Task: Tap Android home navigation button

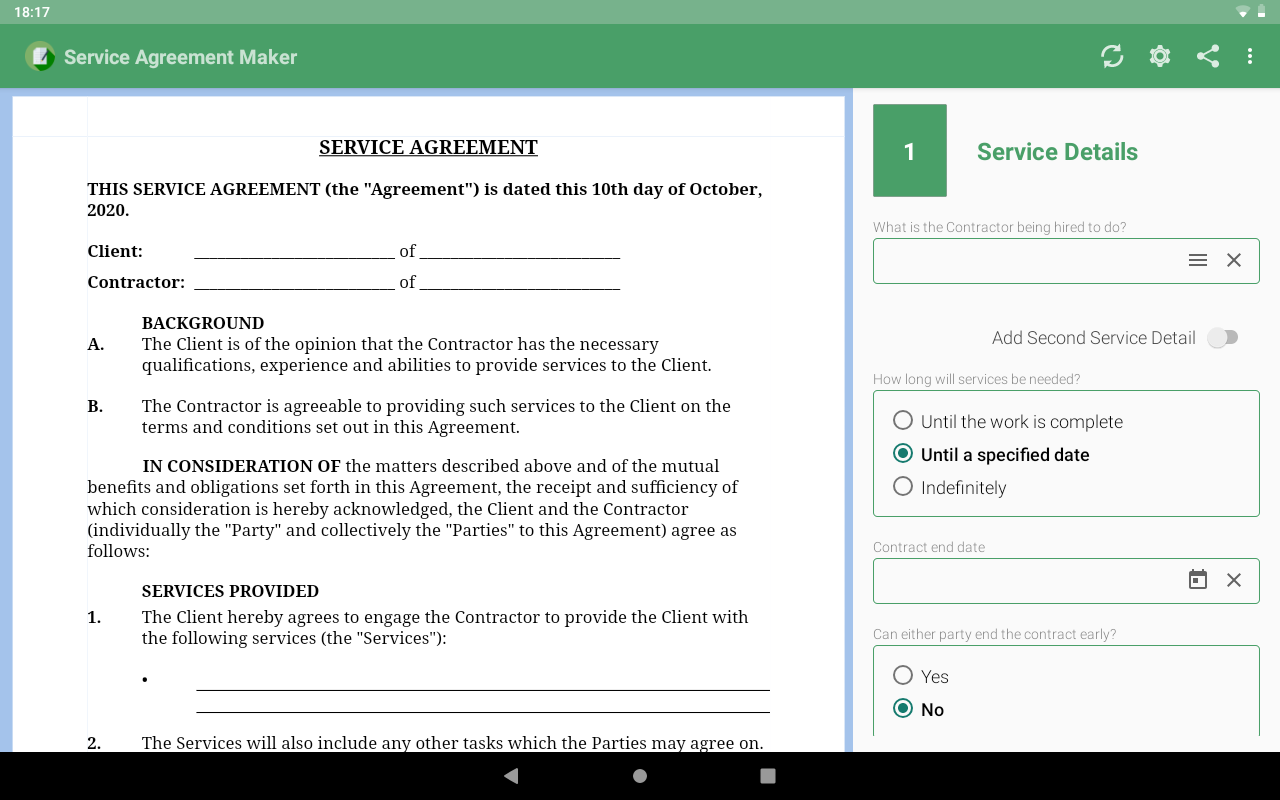Action: coord(640,776)
